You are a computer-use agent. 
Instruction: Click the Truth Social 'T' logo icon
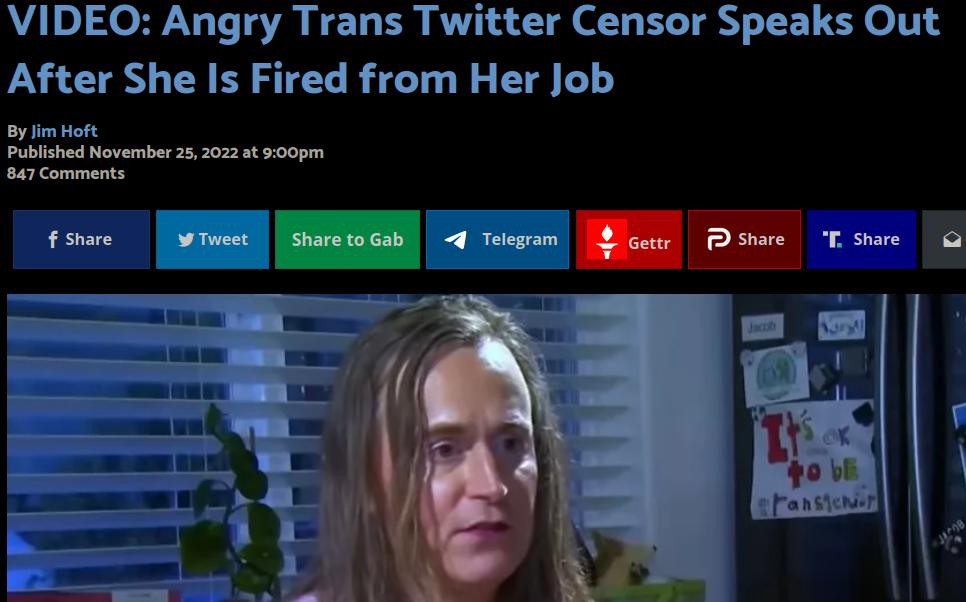832,239
